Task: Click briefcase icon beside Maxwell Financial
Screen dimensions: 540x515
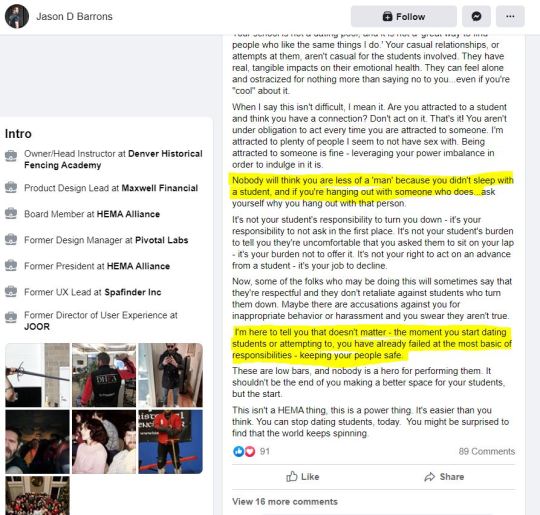Action: 11,188
